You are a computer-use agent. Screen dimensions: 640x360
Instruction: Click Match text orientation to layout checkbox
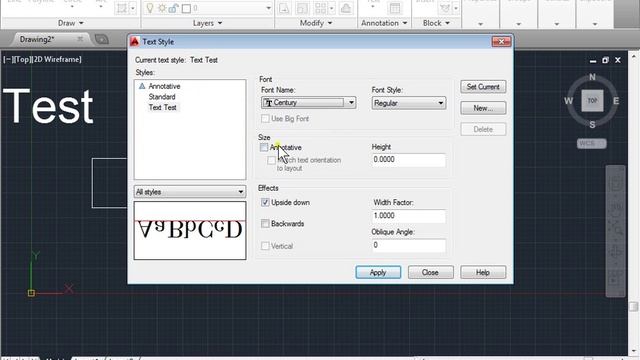pyautogui.click(x=271, y=160)
